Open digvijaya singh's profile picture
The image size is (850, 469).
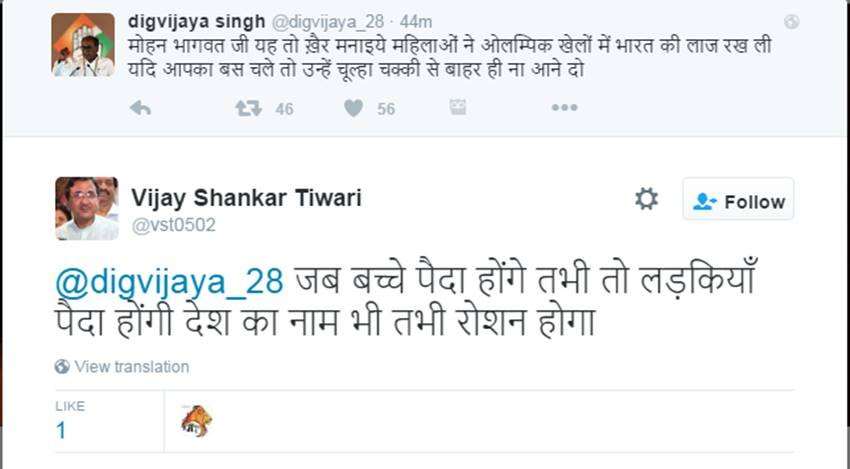pyautogui.click(x=82, y=45)
